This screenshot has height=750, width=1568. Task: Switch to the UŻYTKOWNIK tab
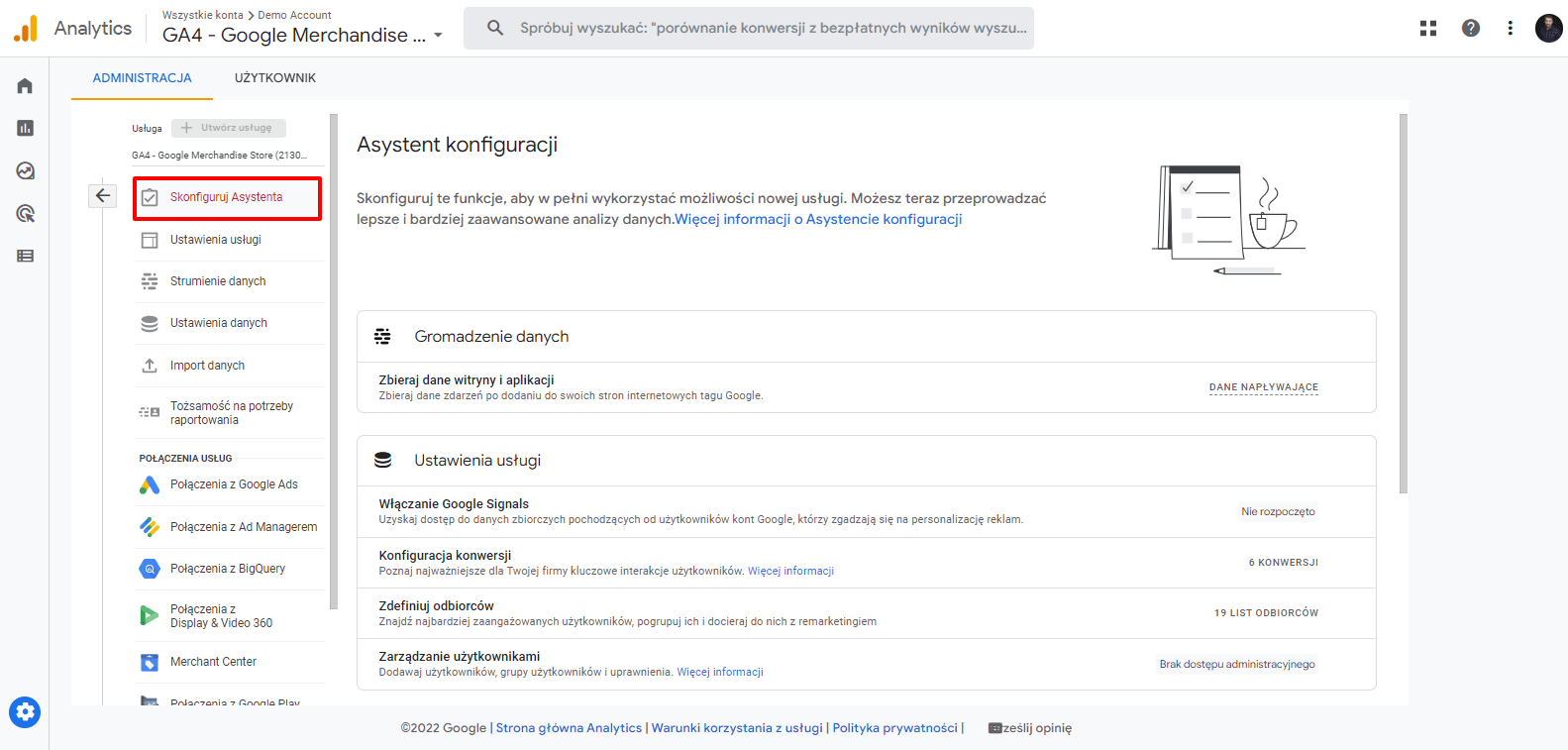[x=275, y=78]
